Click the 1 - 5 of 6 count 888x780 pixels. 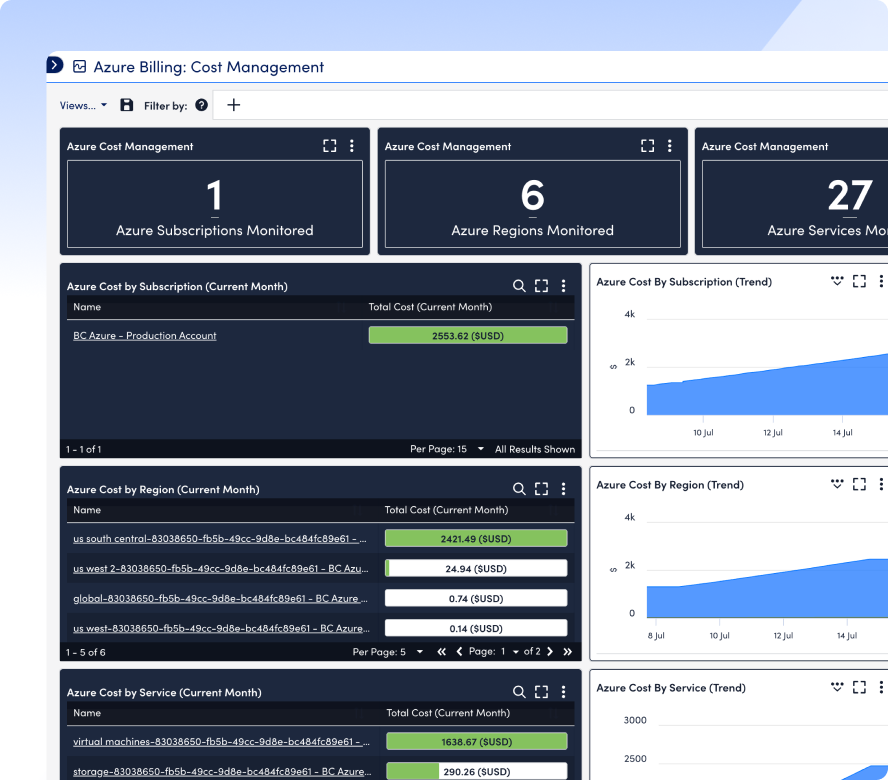coord(86,652)
